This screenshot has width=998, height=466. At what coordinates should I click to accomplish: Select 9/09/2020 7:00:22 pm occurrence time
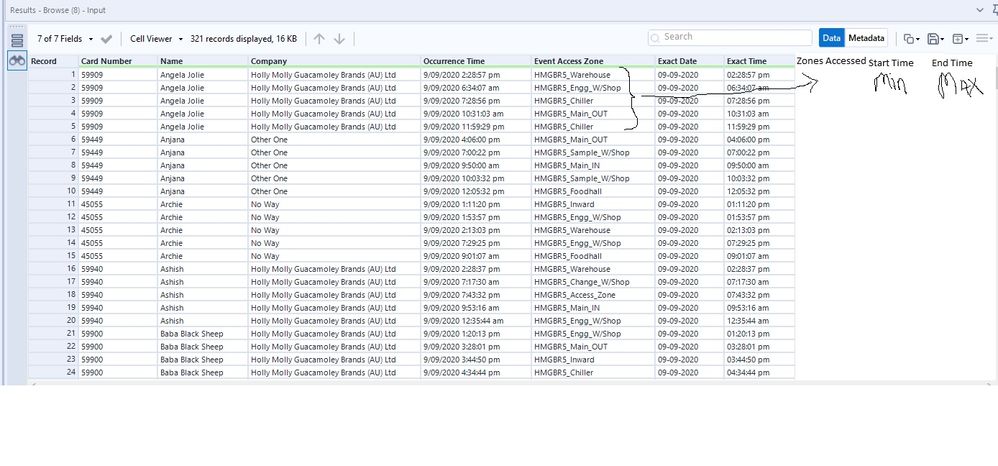pos(476,153)
